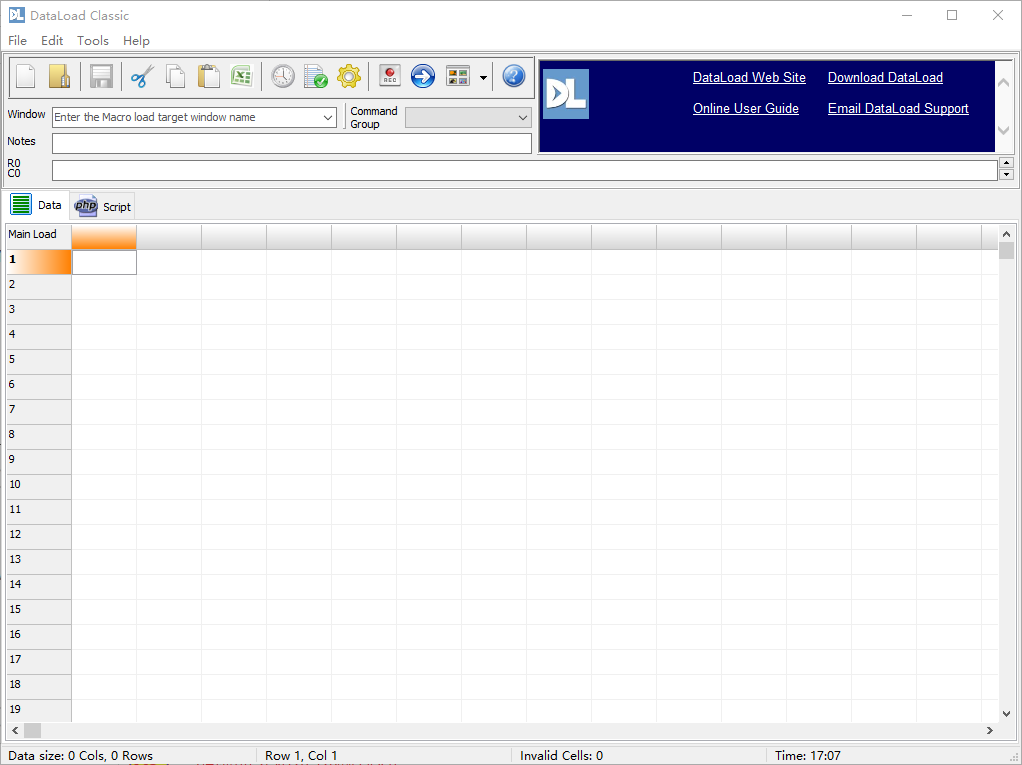Click the view layout thumbnails icon
The height and width of the screenshot is (765, 1022).
(458, 76)
